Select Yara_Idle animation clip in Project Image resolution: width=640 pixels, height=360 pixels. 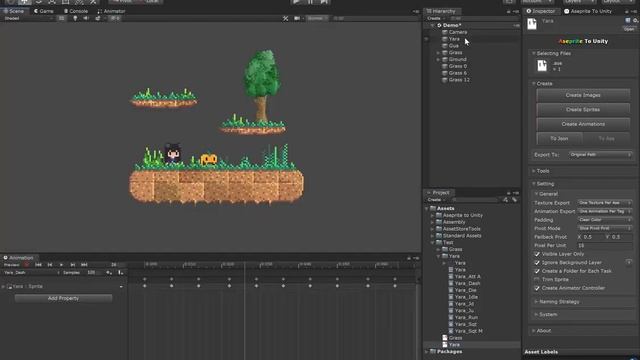[x=466, y=297]
